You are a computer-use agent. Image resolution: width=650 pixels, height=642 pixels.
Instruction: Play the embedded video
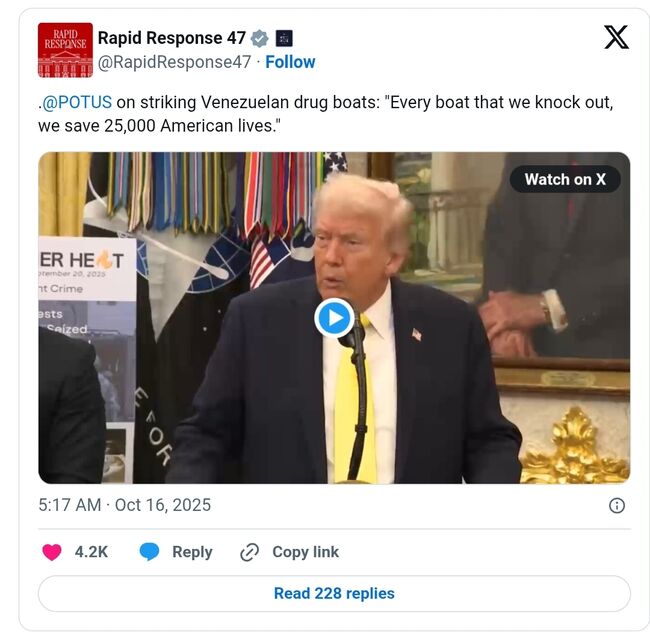(334, 318)
